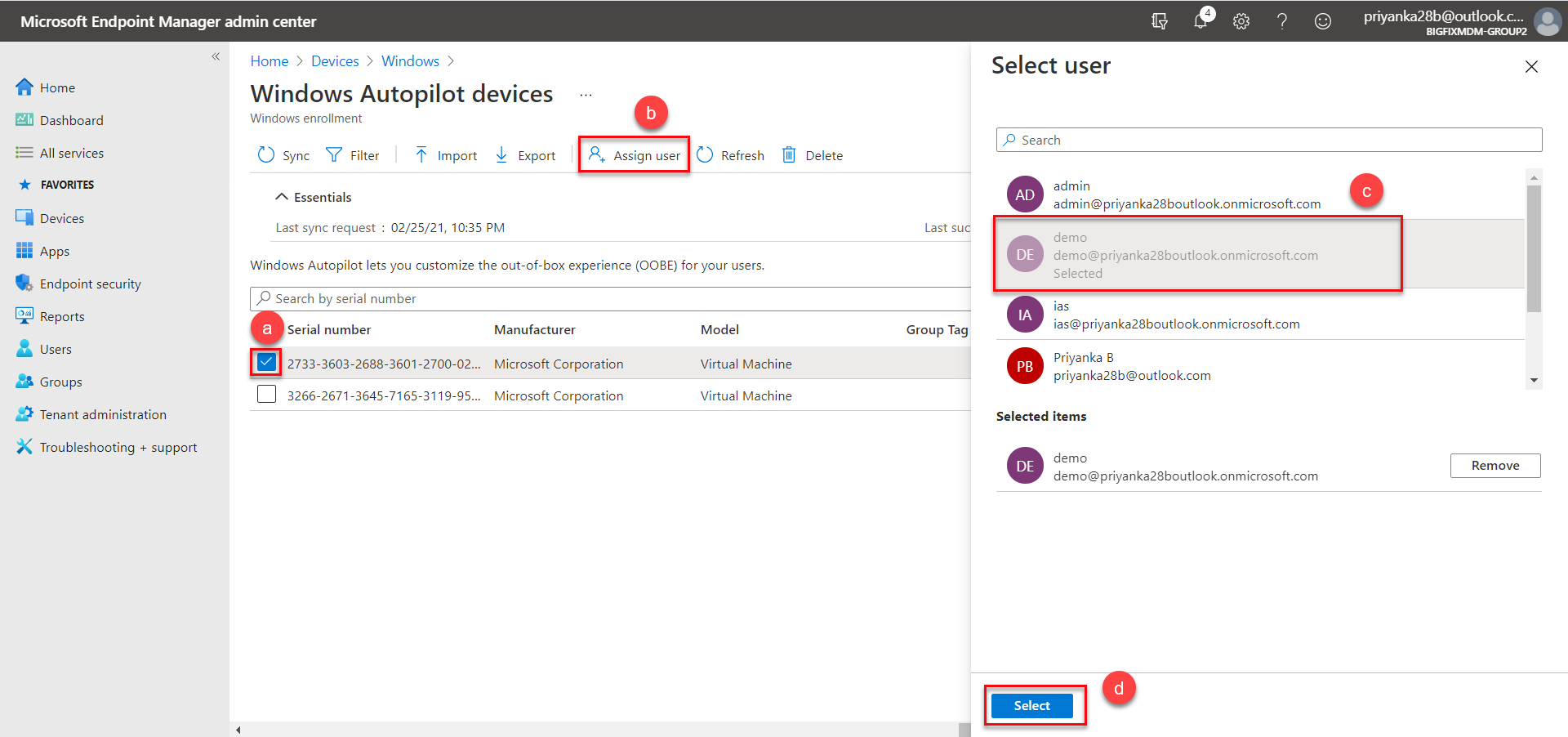Collapse the left navigation sidebar

tap(216, 56)
